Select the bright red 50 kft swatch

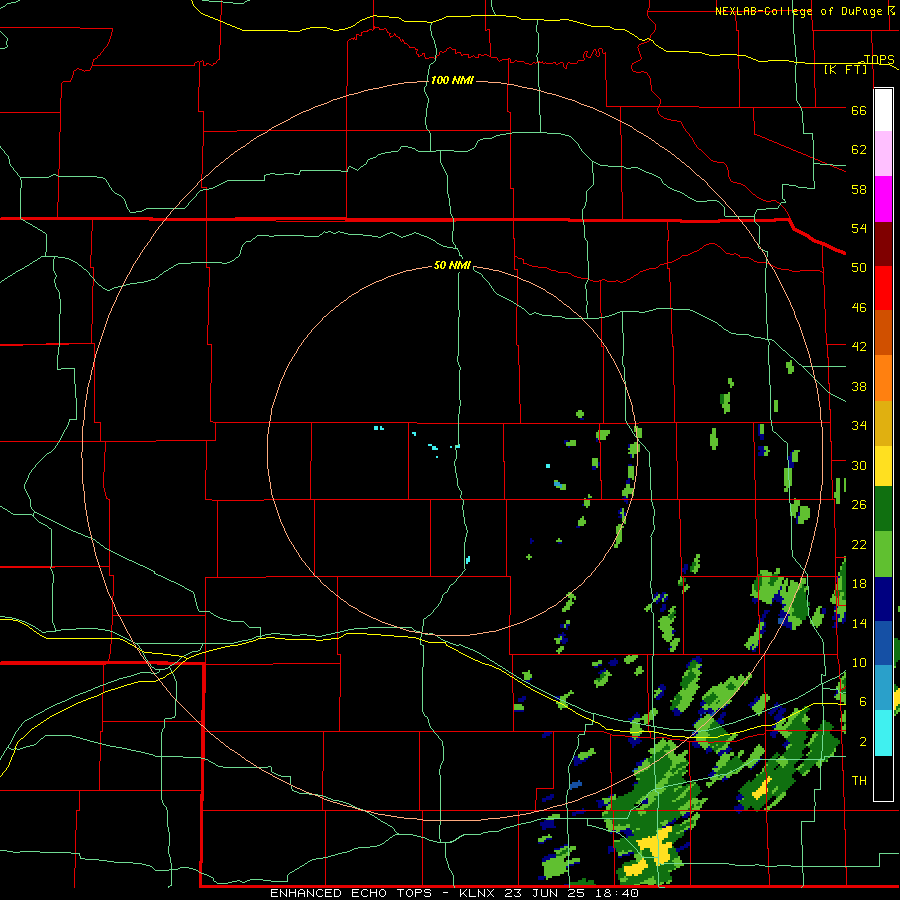(x=883, y=288)
